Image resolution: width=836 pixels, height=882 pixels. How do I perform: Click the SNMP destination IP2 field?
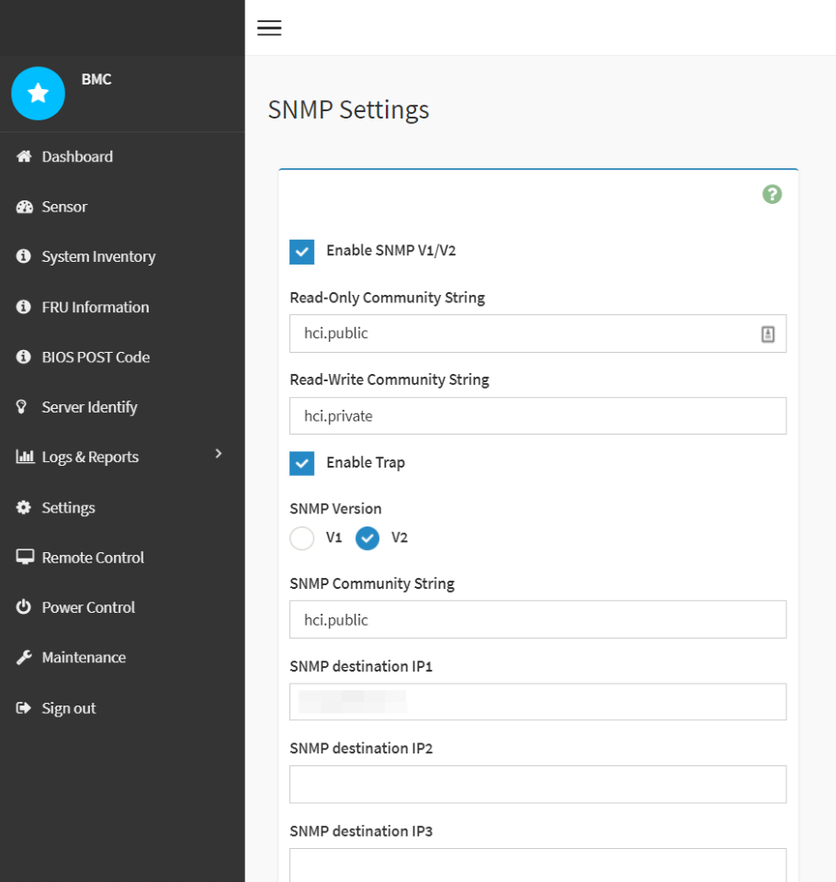pos(538,784)
